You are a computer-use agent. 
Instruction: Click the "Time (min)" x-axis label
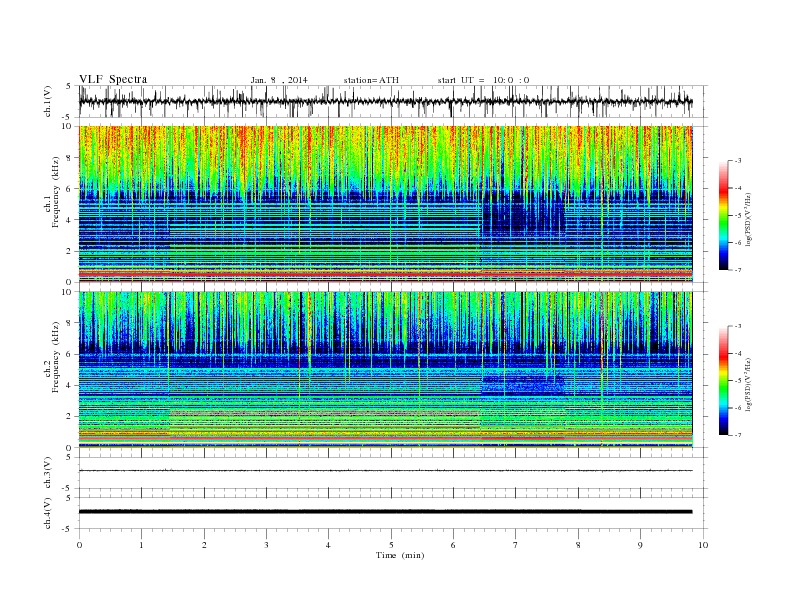[x=400, y=555]
